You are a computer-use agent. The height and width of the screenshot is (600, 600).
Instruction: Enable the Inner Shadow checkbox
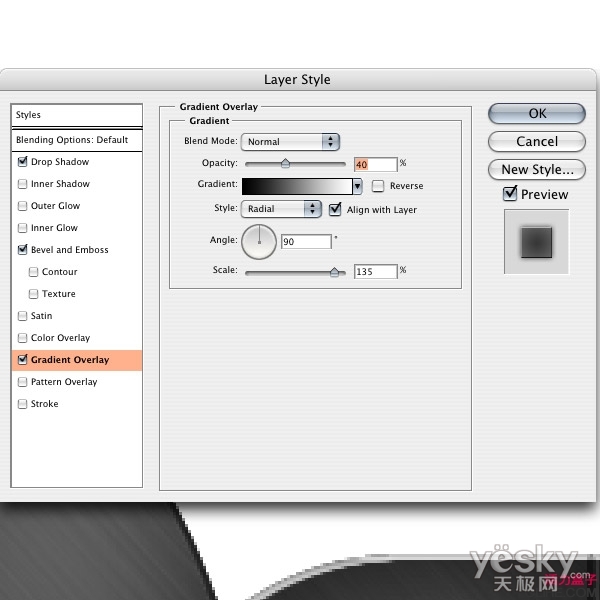coord(23,184)
